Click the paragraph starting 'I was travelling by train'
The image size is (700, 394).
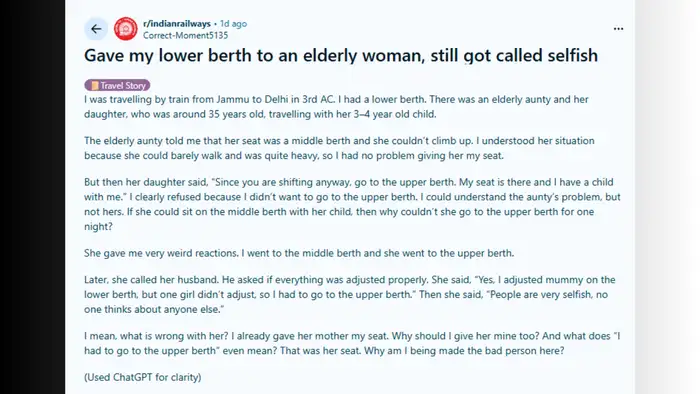tap(336, 107)
